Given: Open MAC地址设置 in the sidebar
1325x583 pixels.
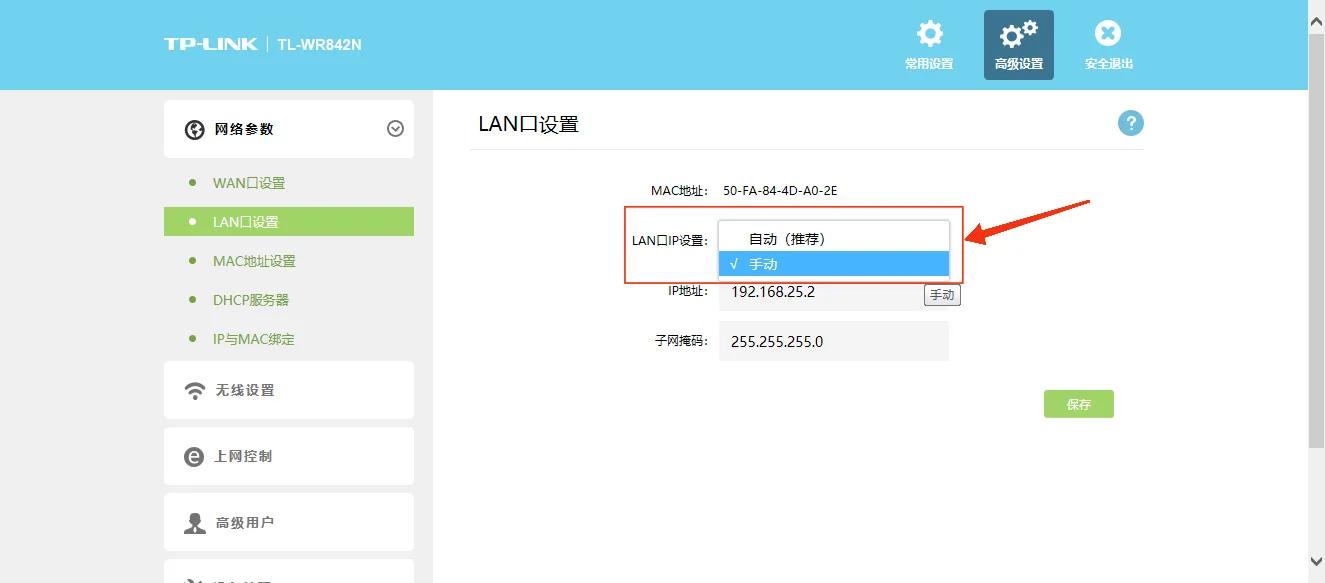Looking at the screenshot, I should [x=252, y=260].
